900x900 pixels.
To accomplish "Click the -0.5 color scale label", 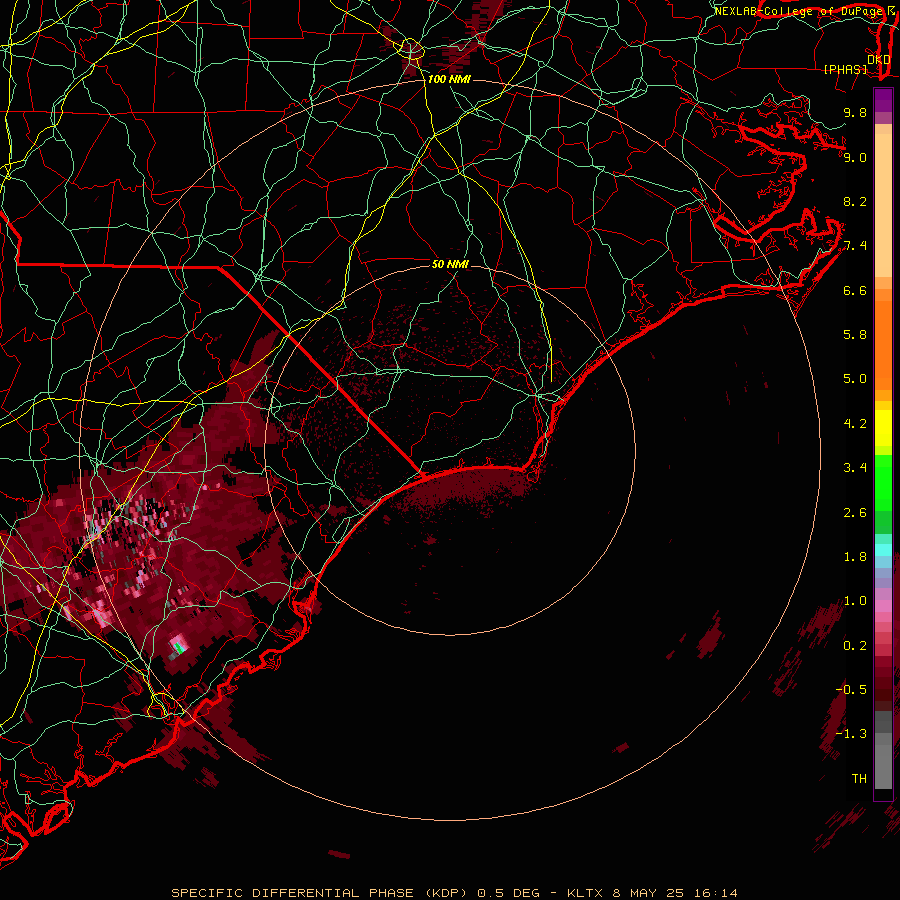I will (851, 690).
